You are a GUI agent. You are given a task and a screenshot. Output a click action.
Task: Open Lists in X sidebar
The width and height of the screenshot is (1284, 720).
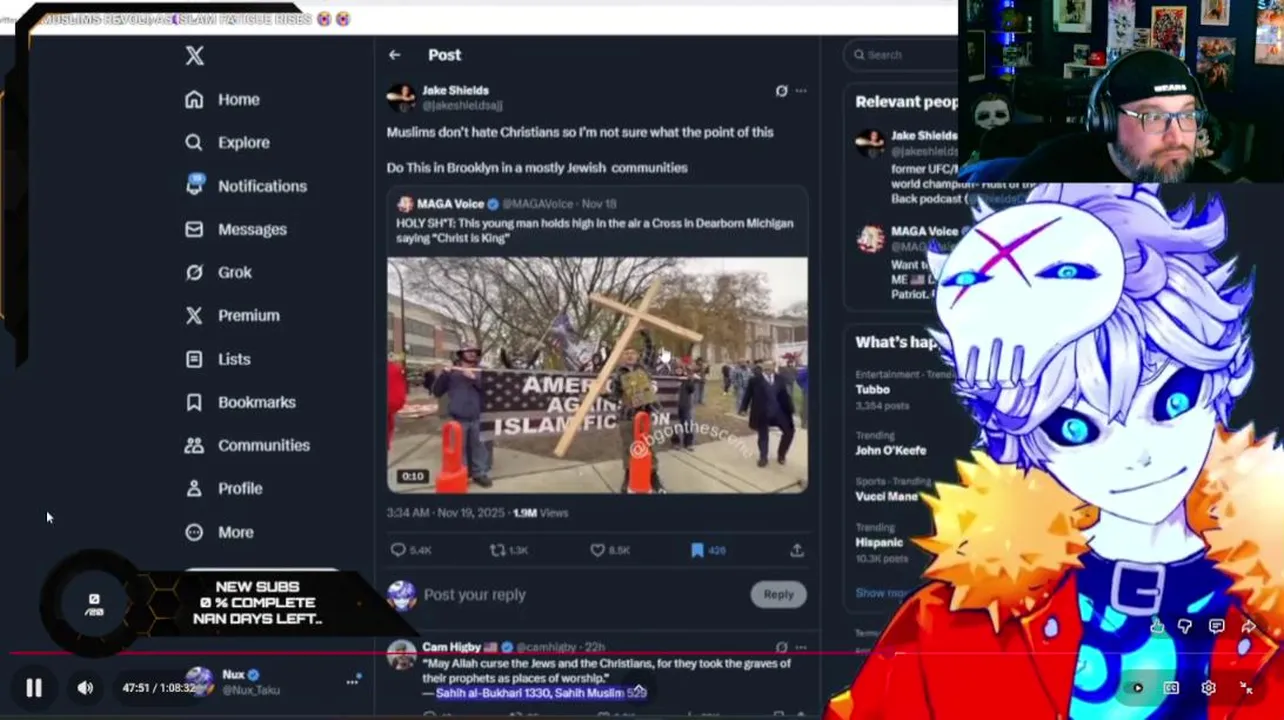point(218,359)
